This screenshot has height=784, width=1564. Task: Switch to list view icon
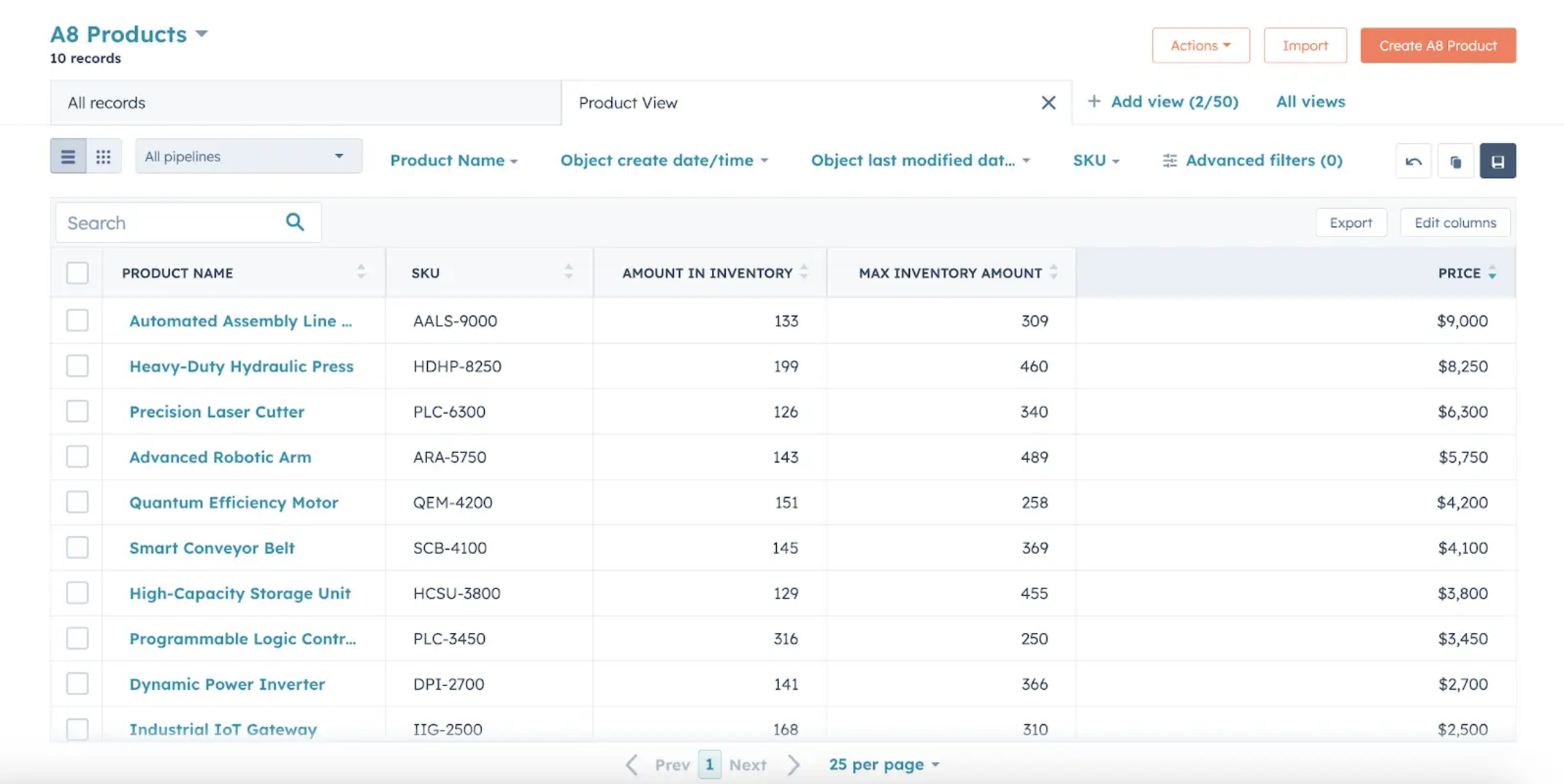tap(68, 156)
